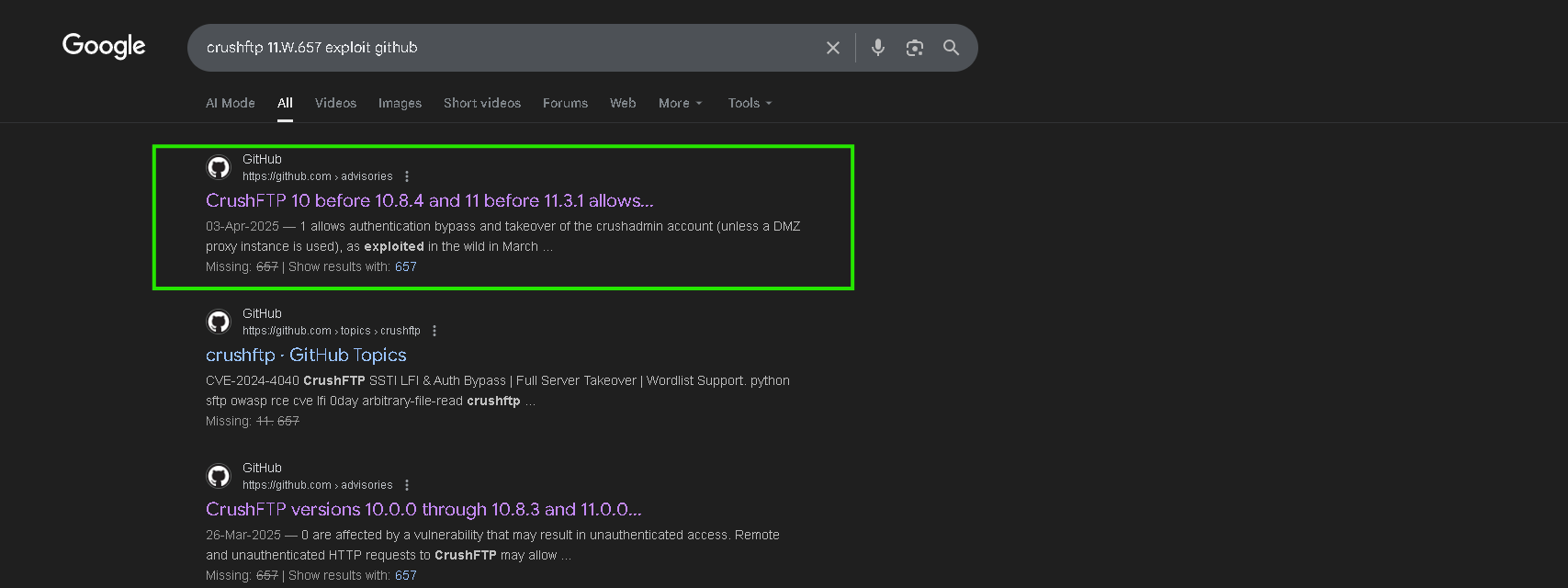1568x588 pixels.
Task: Click the "03-Apr-2025" date text
Action: click(243, 226)
